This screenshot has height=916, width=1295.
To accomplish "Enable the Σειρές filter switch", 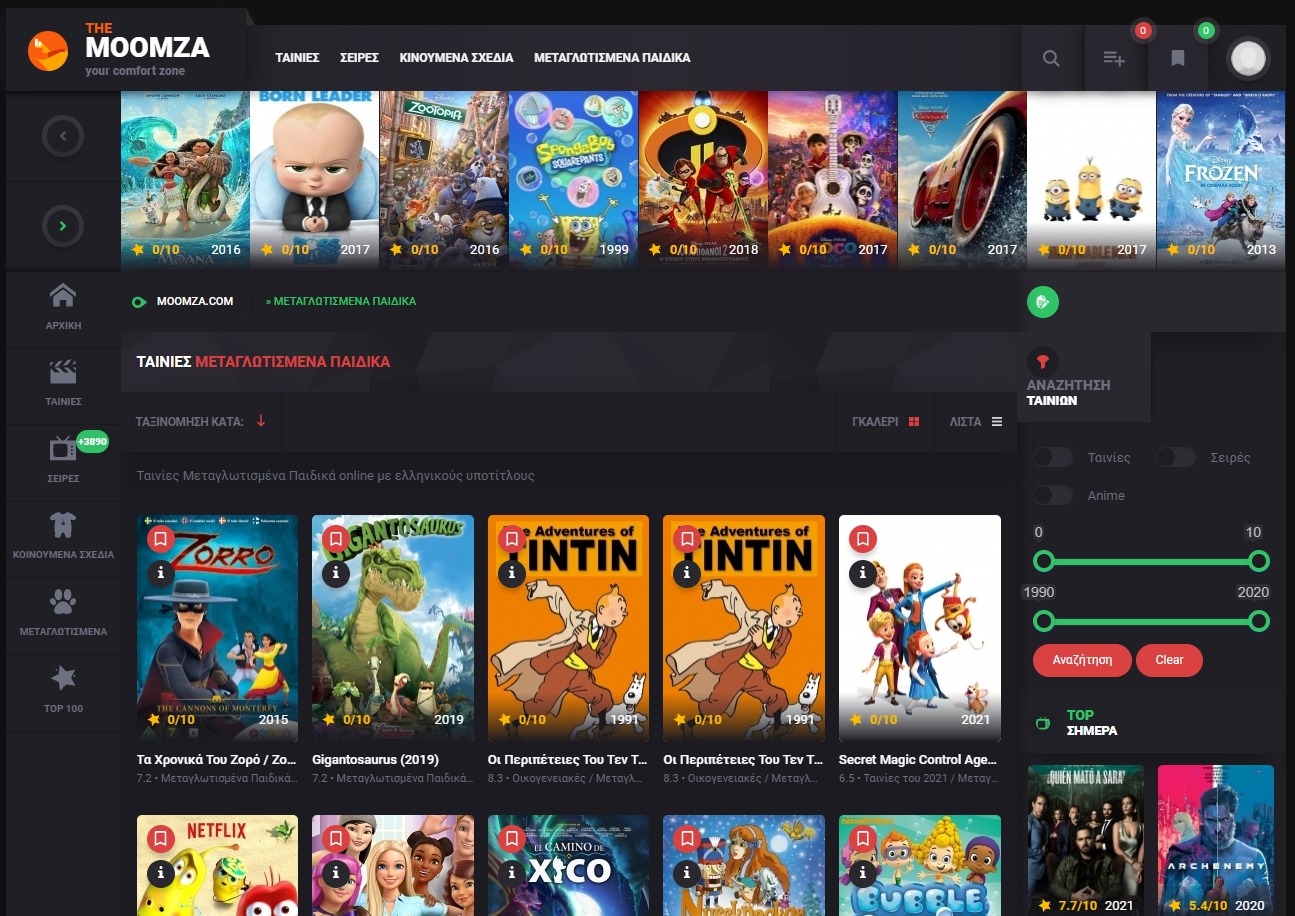I will (x=1175, y=457).
